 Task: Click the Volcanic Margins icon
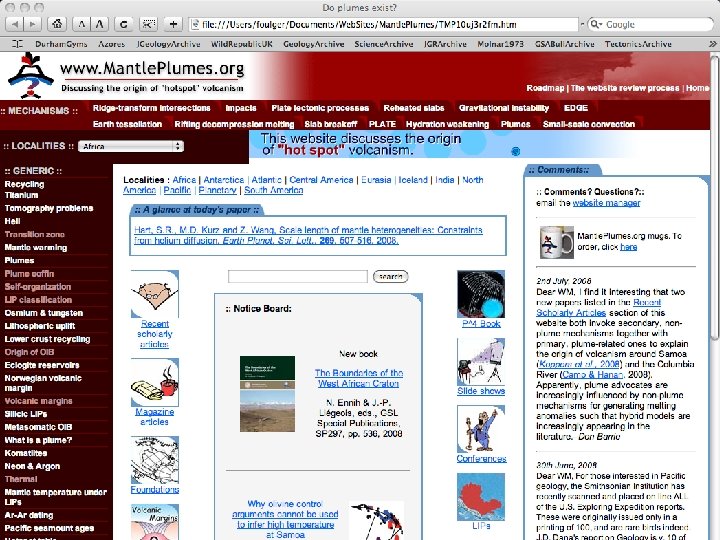click(x=154, y=522)
